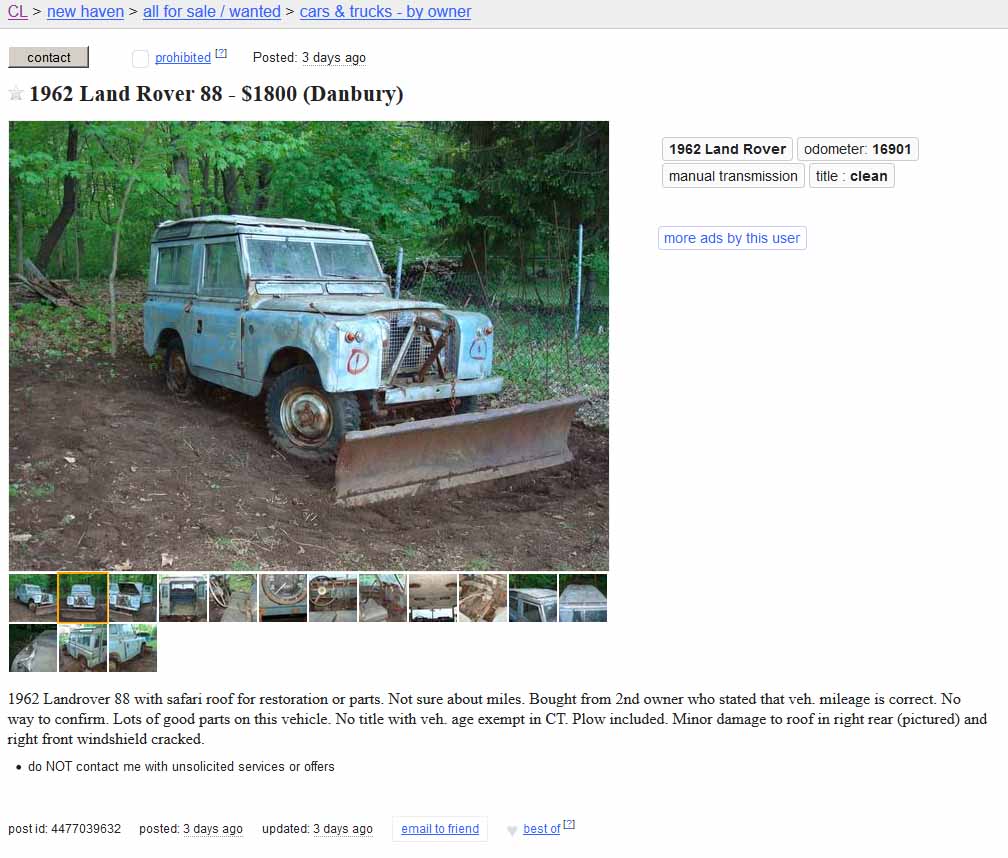Click the best of link
The width and height of the screenshot is (1008, 858).
click(x=542, y=829)
